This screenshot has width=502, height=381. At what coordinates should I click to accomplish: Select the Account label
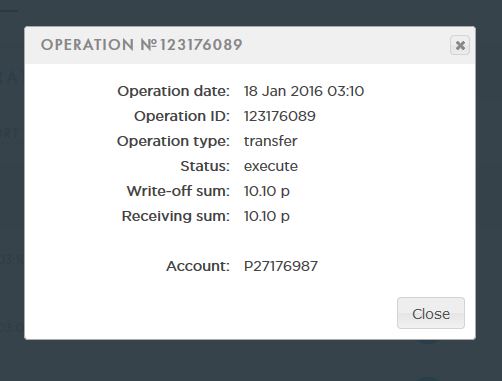point(198,266)
